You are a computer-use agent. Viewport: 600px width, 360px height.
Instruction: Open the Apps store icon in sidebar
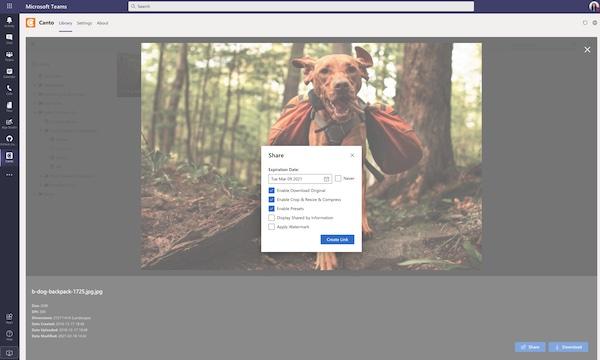(x=9, y=318)
